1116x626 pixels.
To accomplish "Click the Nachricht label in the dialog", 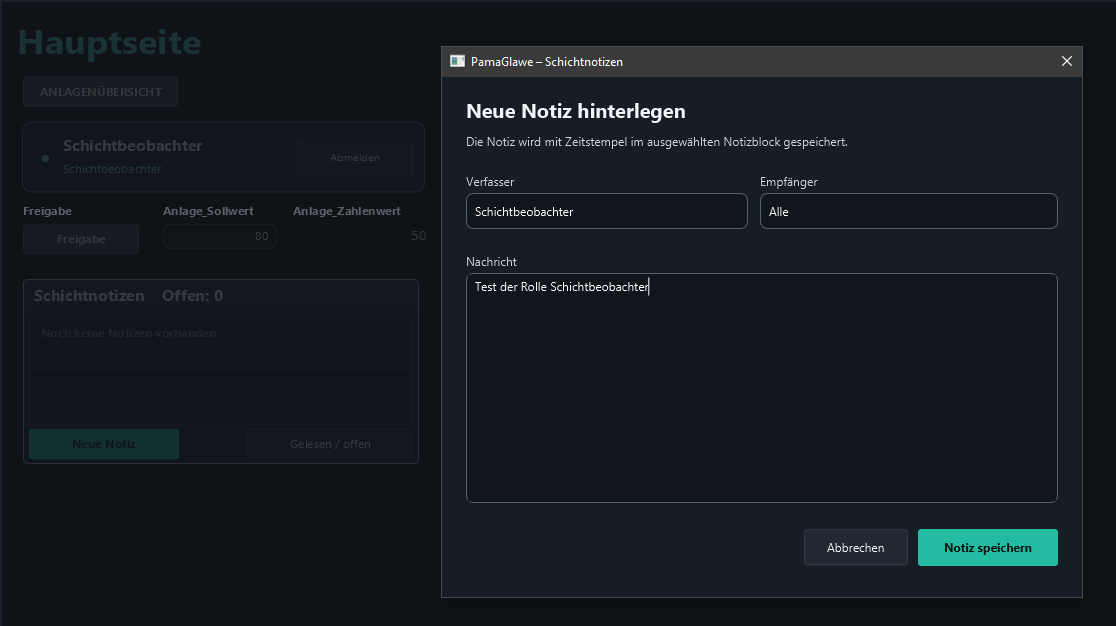I will [x=491, y=262].
